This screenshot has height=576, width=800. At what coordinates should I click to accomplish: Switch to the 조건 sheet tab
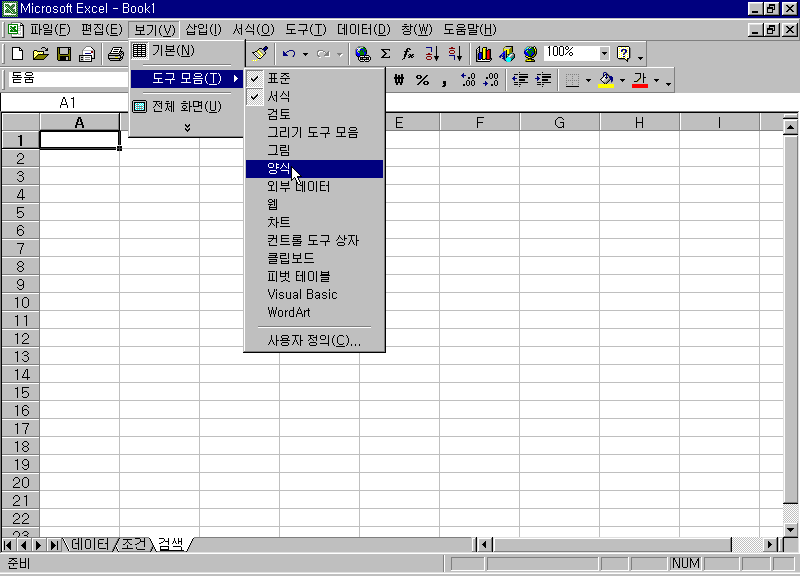[x=134, y=544]
